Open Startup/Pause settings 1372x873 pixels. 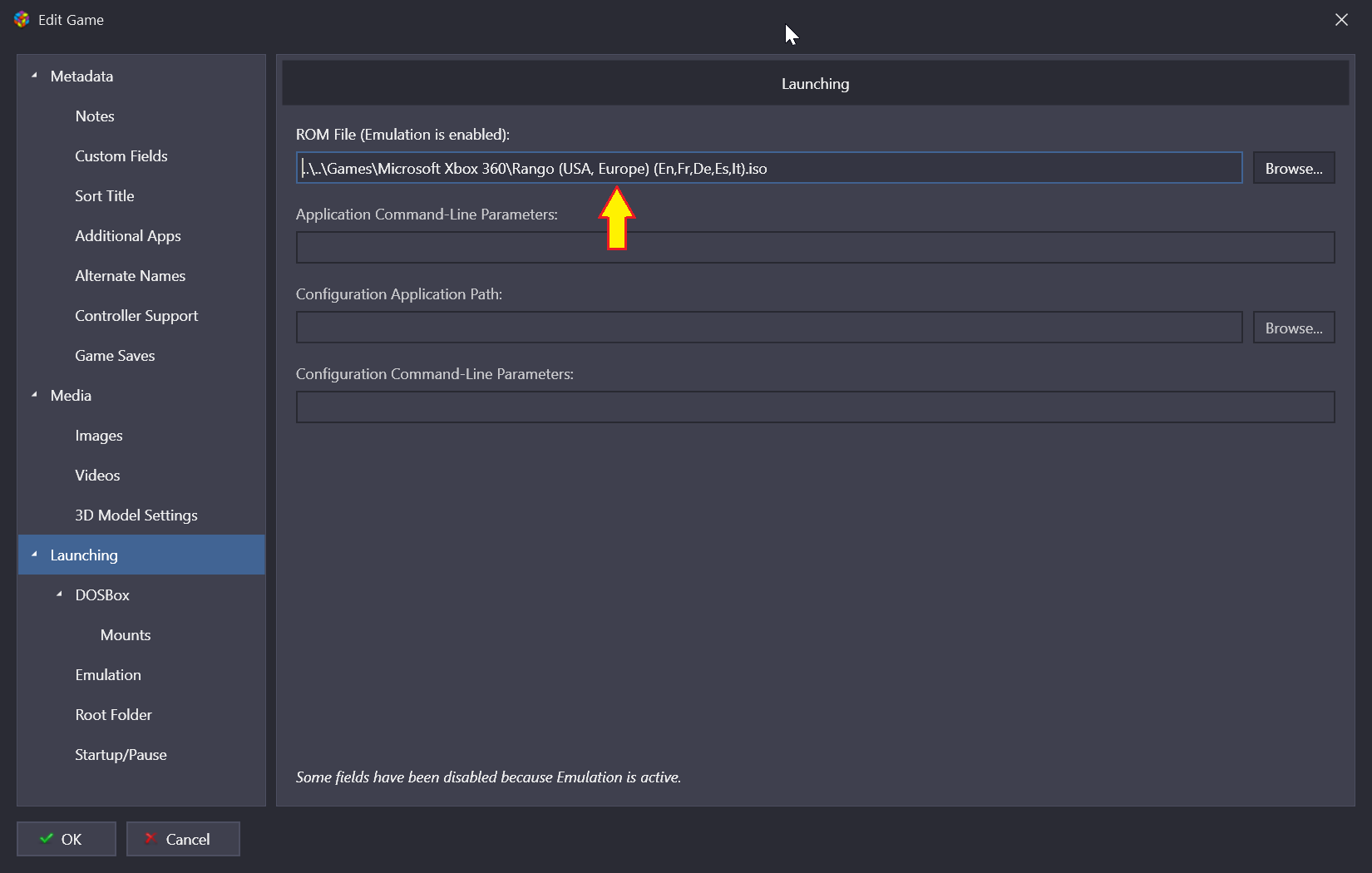121,755
